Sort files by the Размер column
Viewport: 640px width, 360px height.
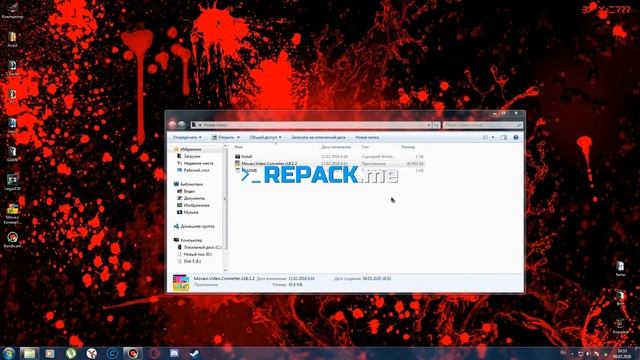(x=408, y=147)
